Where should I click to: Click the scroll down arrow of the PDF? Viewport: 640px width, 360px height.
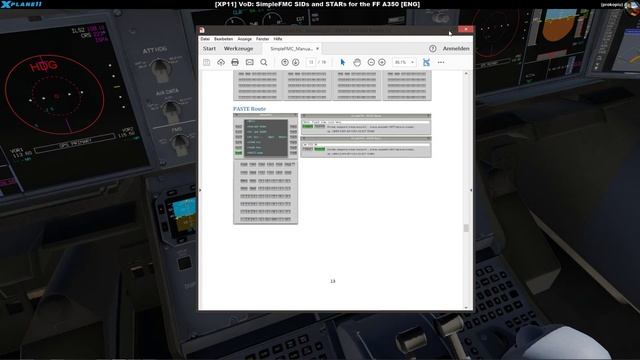(x=466, y=307)
